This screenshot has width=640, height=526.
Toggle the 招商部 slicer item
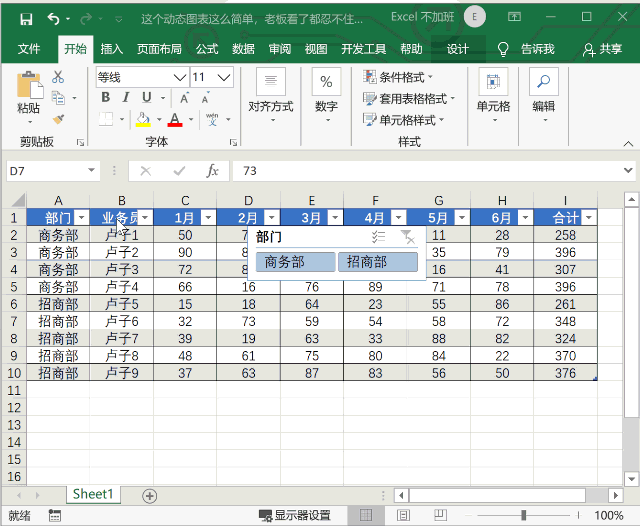[378, 262]
